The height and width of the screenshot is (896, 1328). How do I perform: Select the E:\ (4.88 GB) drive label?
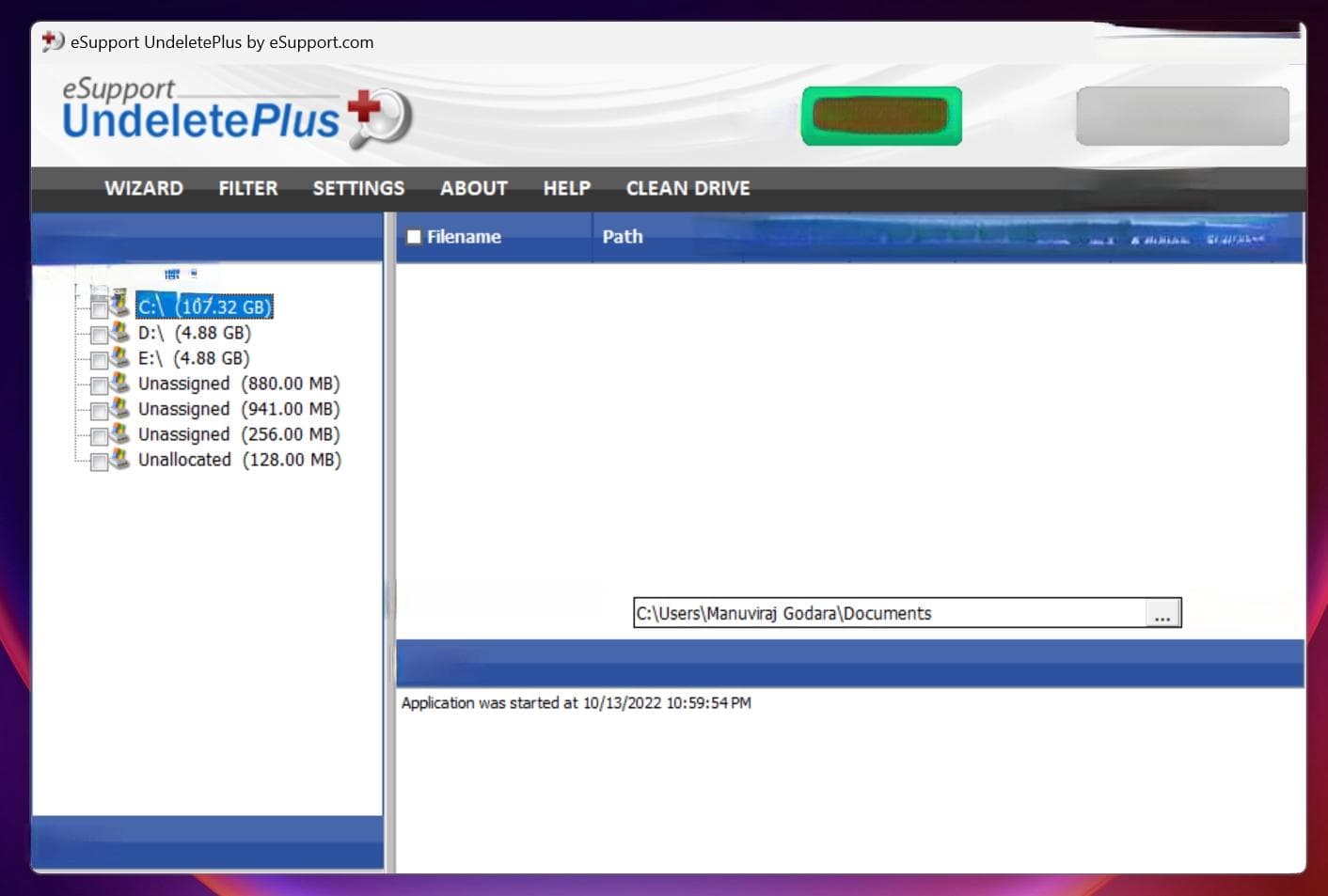coord(194,358)
